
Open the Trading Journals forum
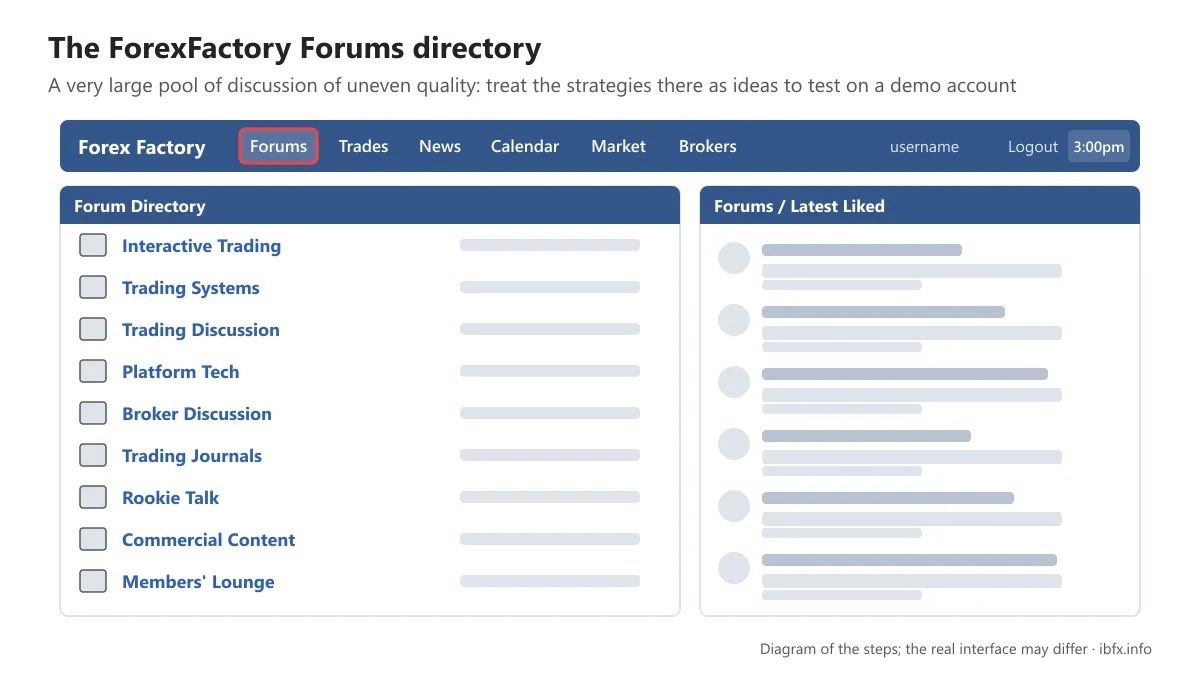point(191,456)
